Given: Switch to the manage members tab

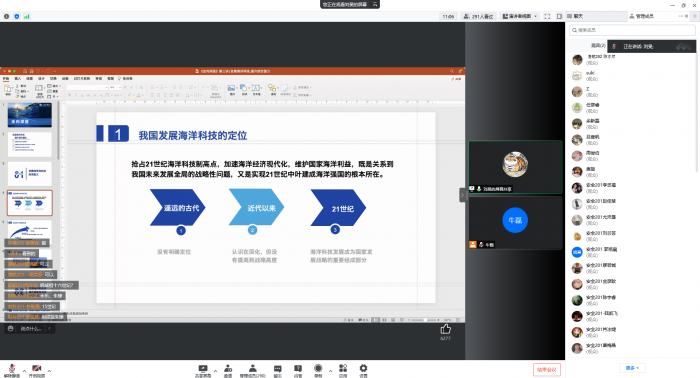Looking at the screenshot, I should point(642,16).
